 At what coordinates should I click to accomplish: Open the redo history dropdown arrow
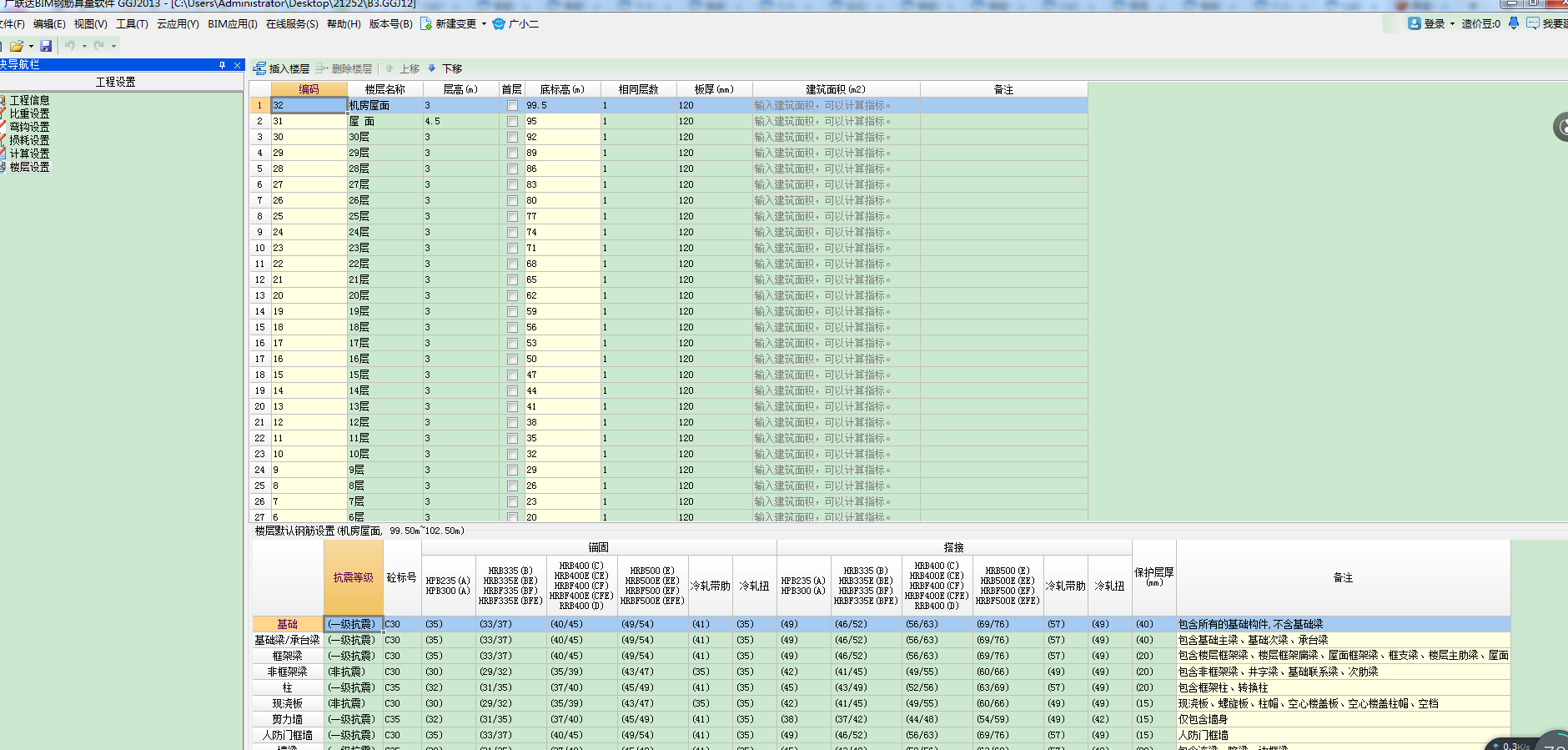tap(113, 46)
